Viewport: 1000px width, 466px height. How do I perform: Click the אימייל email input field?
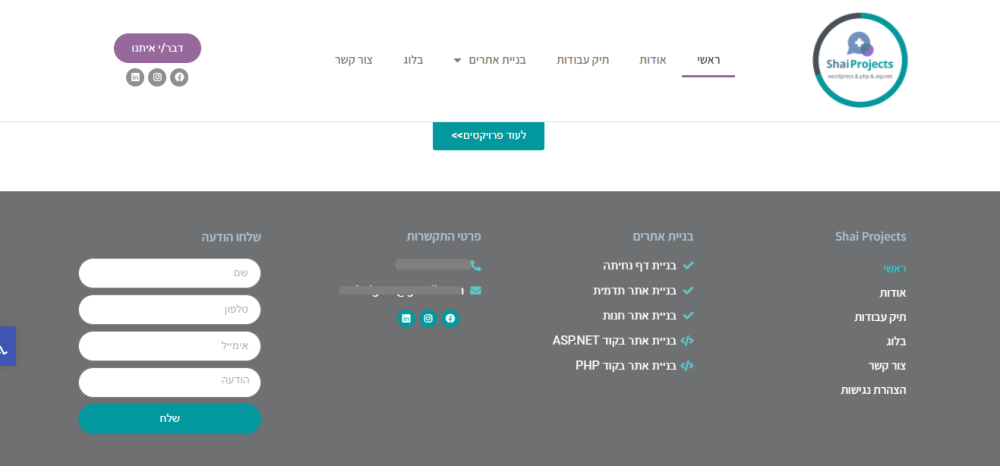[170, 346]
